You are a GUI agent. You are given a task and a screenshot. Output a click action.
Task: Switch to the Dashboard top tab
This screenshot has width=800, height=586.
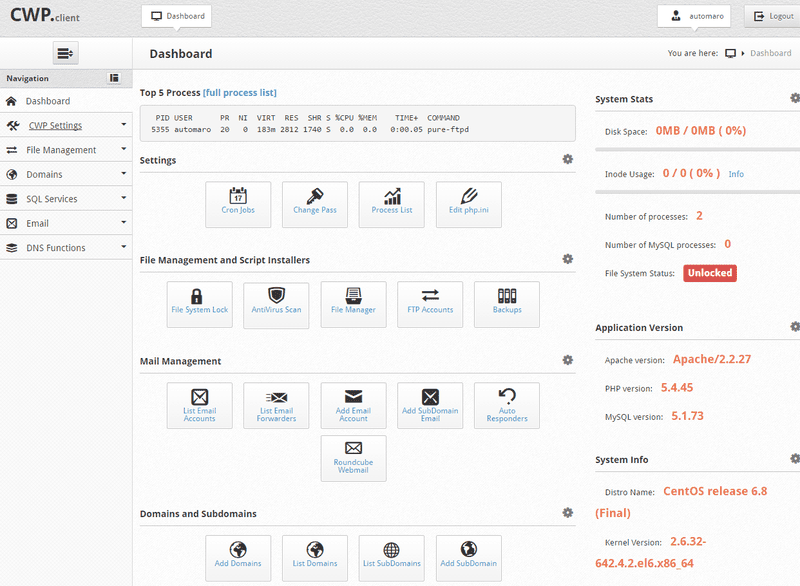[x=177, y=16]
